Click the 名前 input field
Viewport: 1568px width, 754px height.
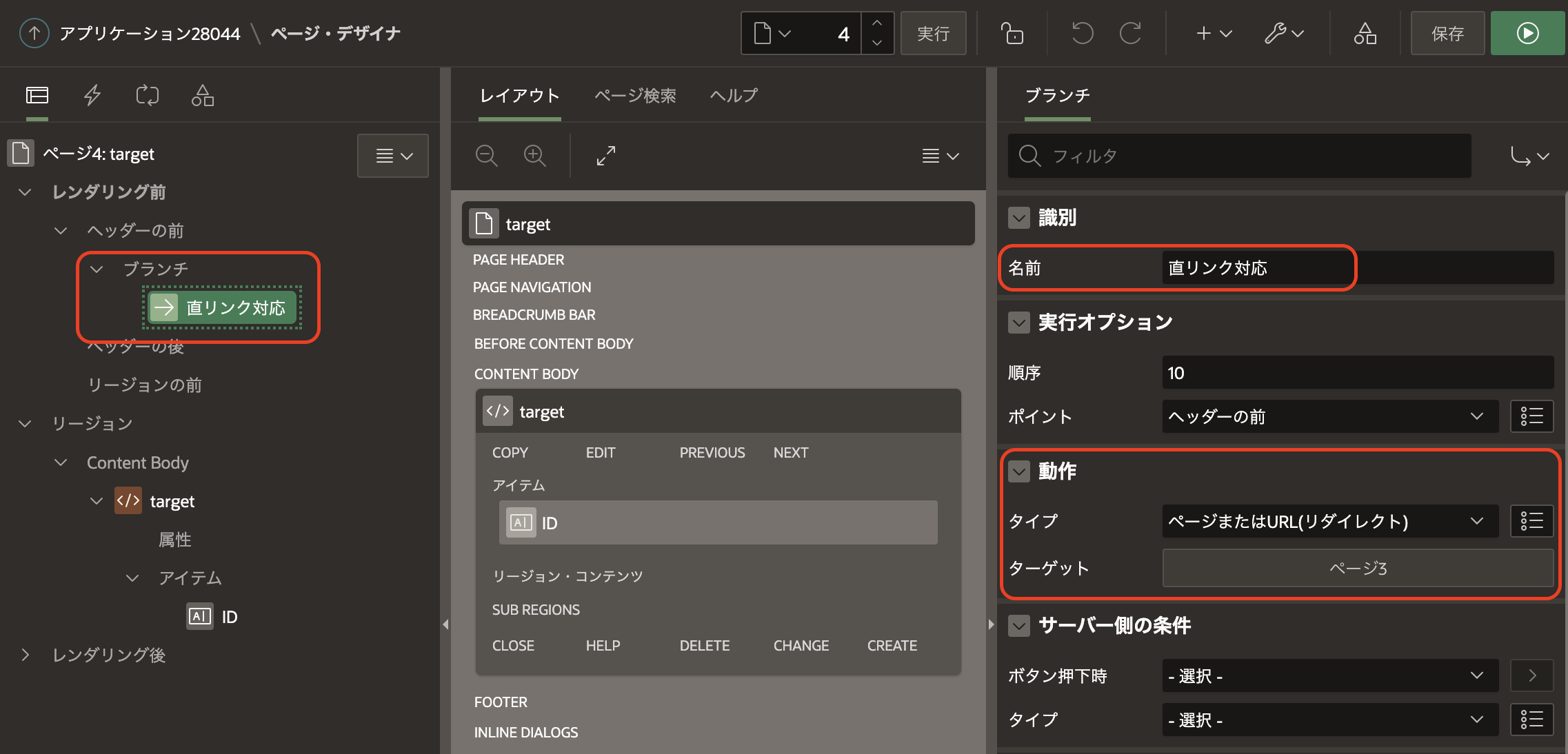[1358, 267]
